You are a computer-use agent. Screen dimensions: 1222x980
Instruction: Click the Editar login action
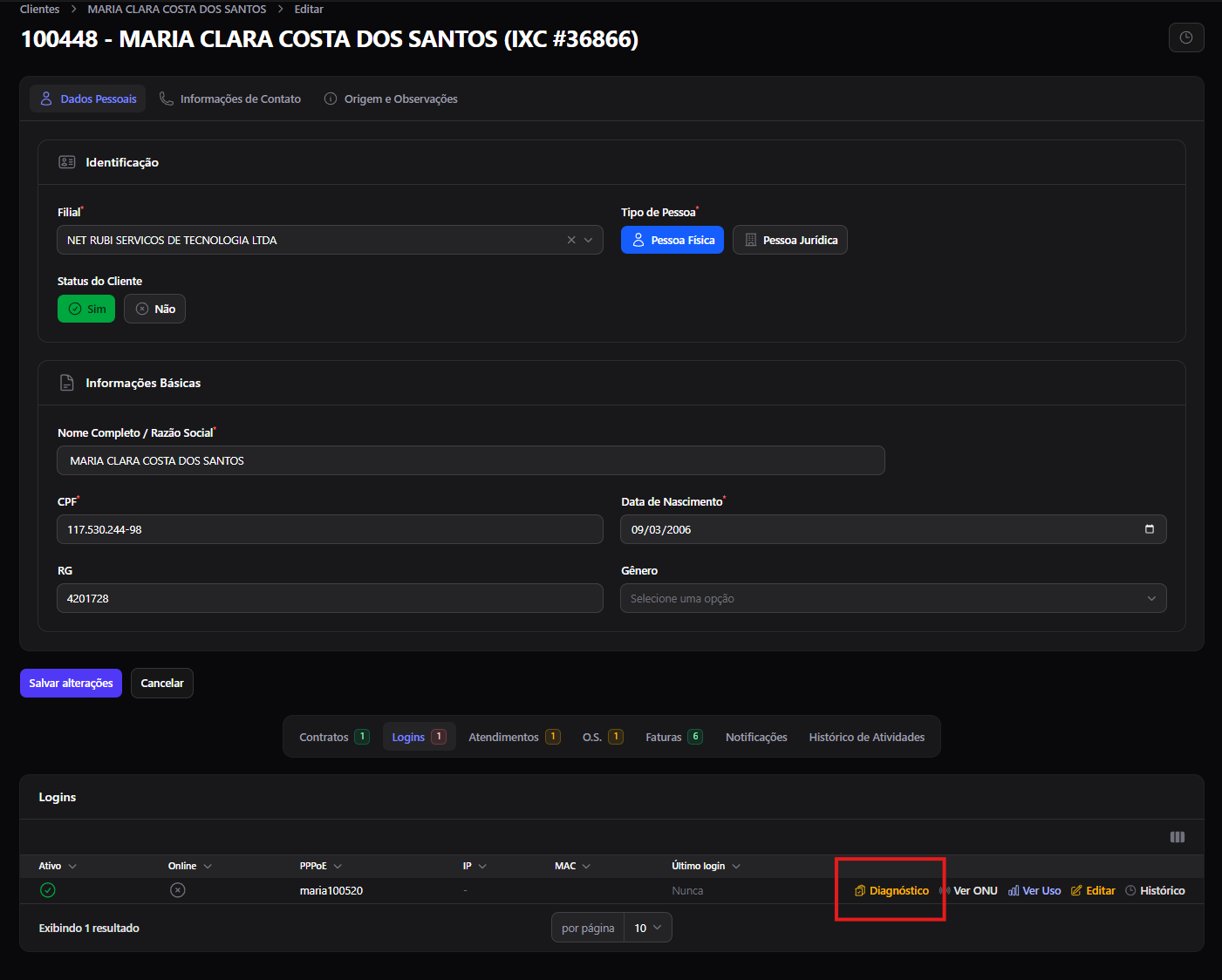point(1093,890)
